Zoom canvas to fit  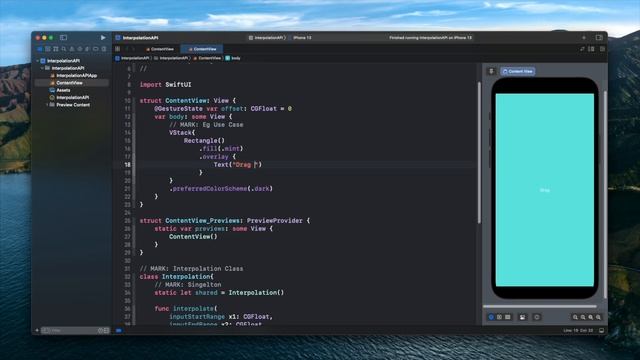click(591, 317)
